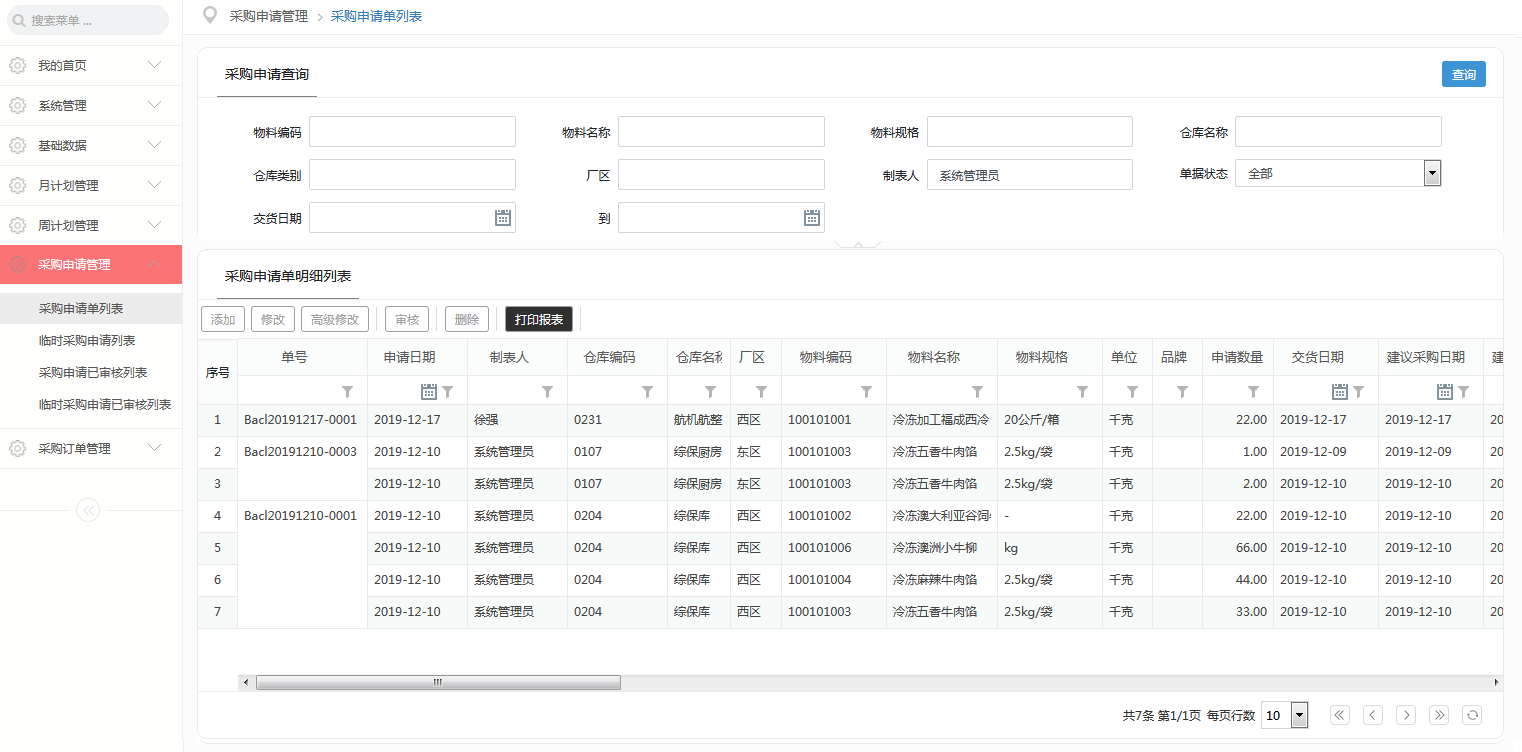Click filter icon under 物料编码 column
The height and width of the screenshot is (752, 1522).
866,391
